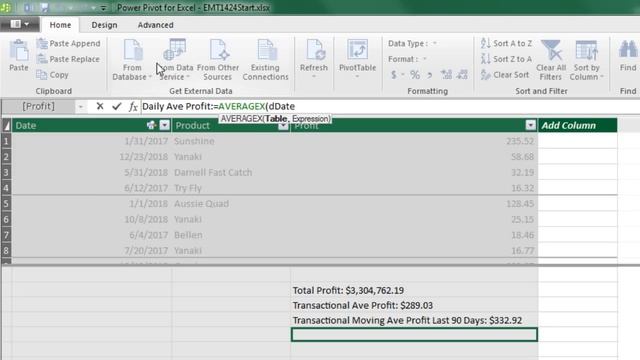Click the Refresh button
This screenshot has width=640, height=360.
click(314, 59)
